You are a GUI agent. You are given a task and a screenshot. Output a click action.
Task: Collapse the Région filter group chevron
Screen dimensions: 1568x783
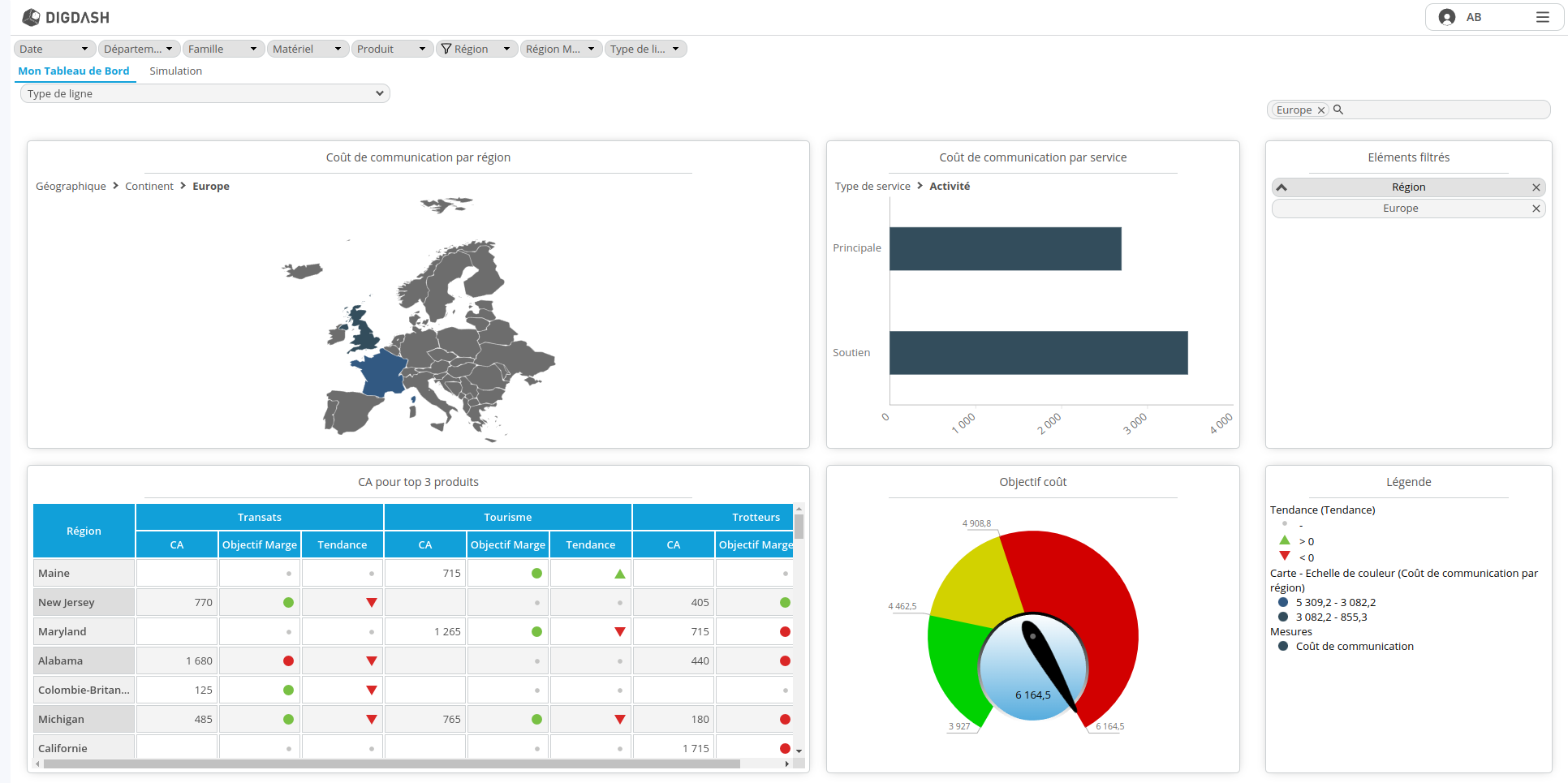[x=1282, y=187]
